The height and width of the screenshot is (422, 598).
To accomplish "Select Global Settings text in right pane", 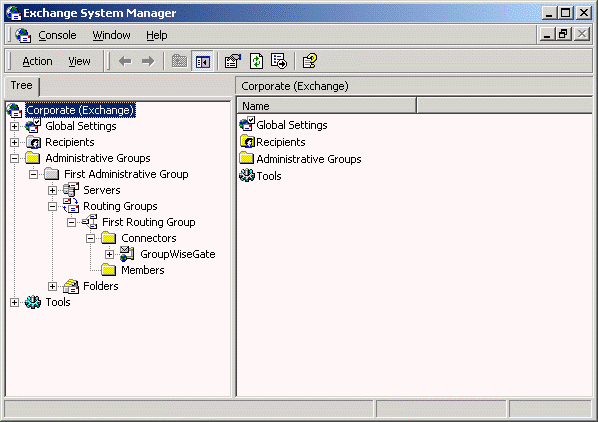I will click(292, 125).
